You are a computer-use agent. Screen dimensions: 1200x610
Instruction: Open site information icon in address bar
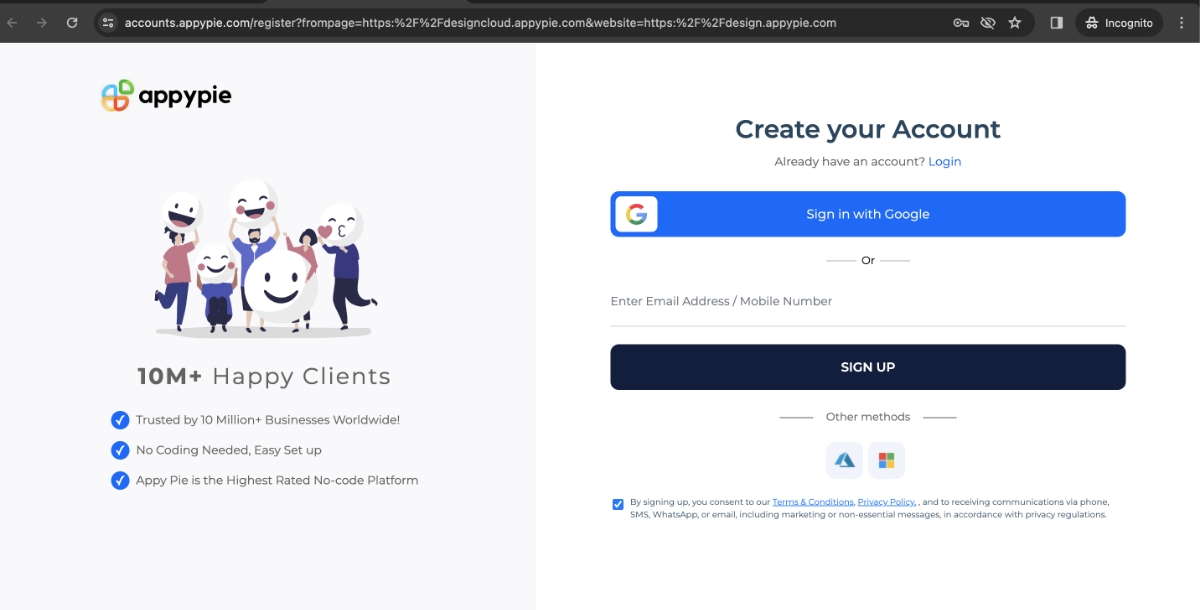coord(108,22)
